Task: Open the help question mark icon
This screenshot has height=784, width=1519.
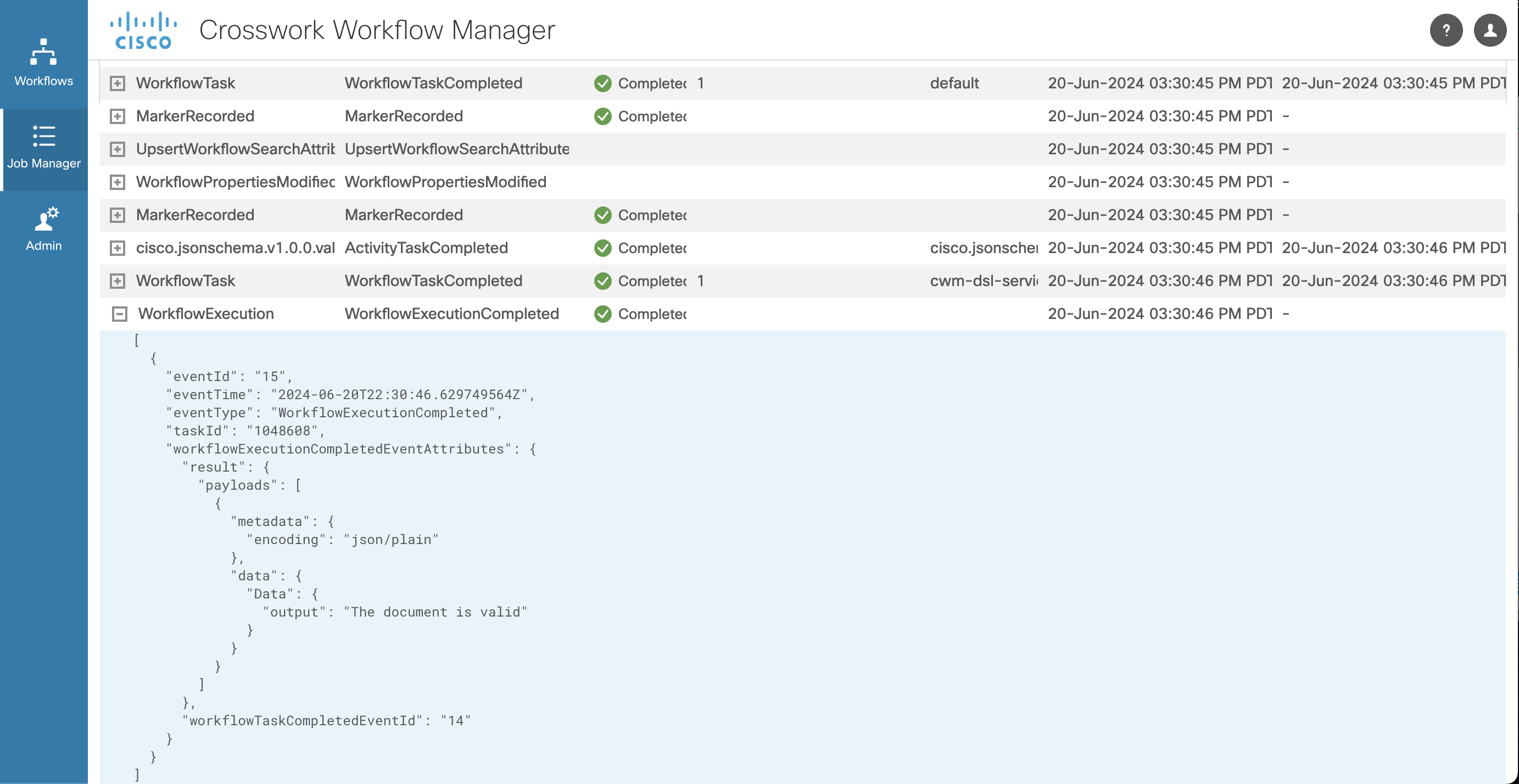Action: [1445, 30]
